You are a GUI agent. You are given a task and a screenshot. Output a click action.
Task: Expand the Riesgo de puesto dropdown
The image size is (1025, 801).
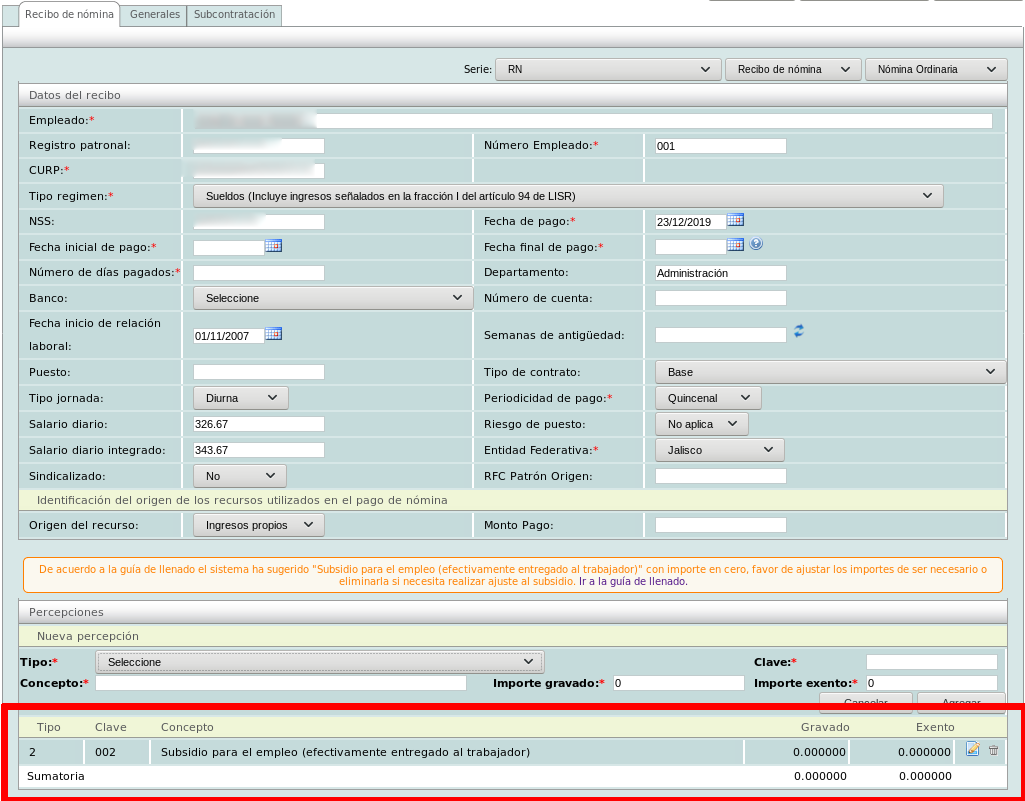pos(701,424)
